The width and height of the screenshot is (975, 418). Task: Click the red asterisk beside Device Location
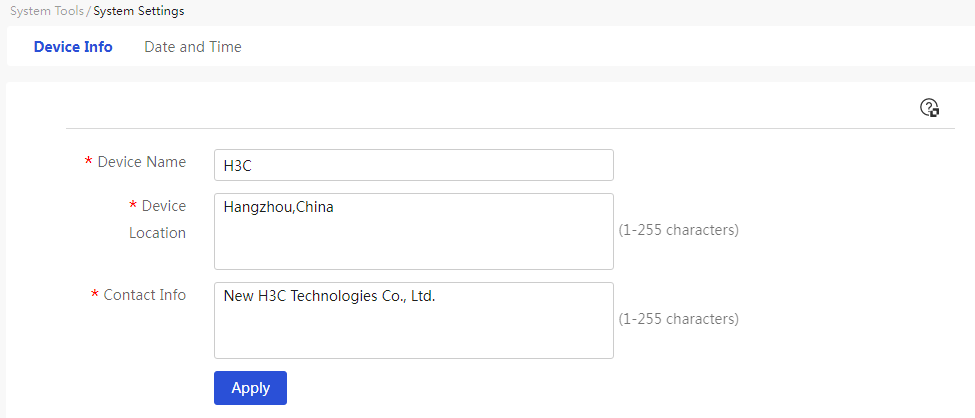[132, 205]
